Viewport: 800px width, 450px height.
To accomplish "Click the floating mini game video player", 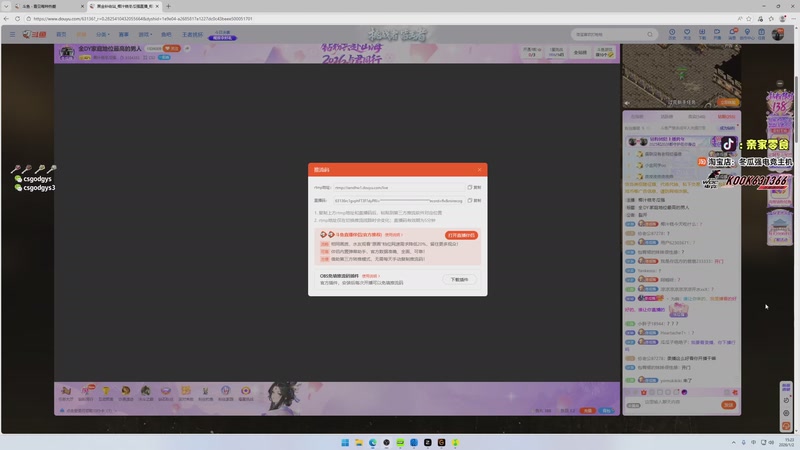I will tap(682, 76).
